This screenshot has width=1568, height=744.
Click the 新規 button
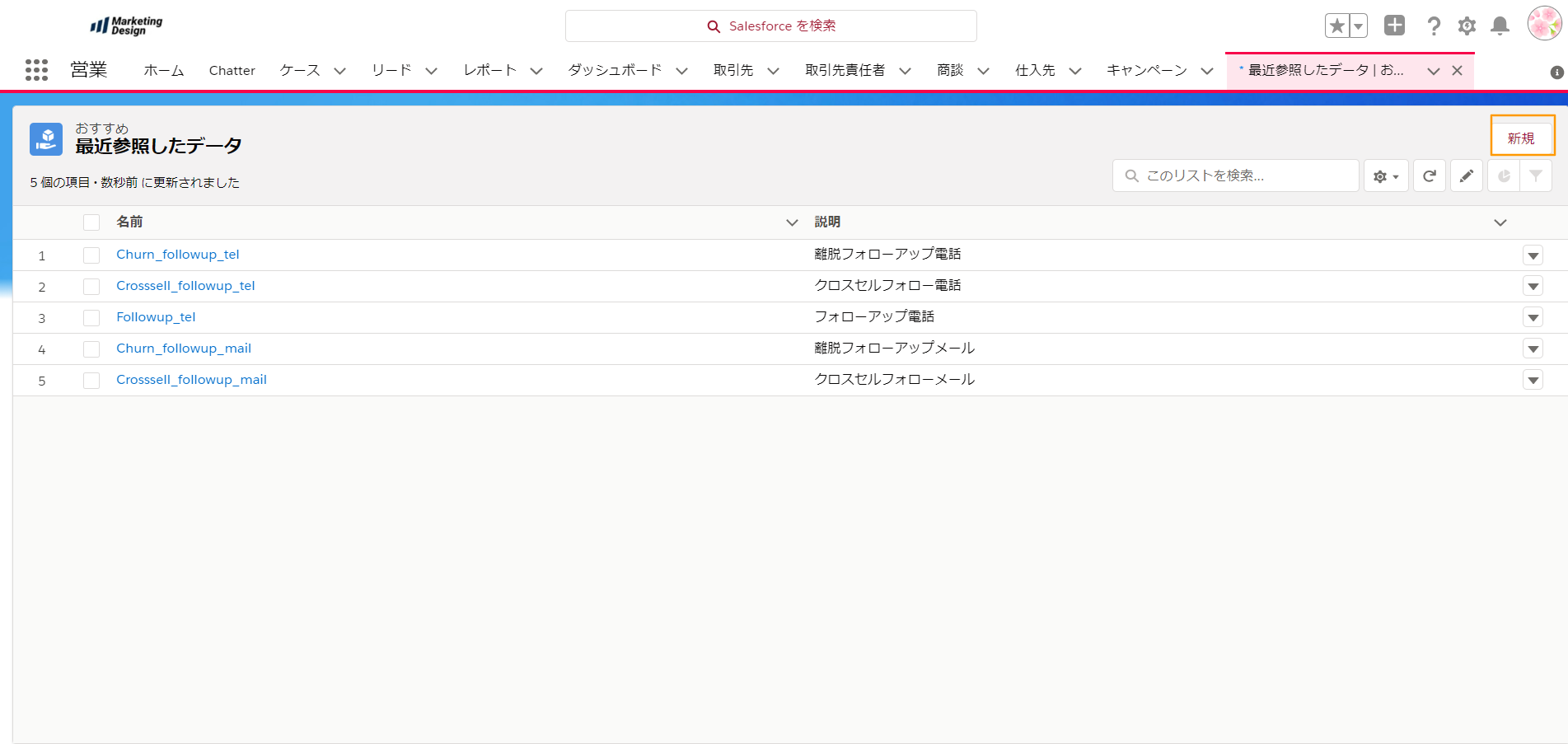pos(1521,138)
